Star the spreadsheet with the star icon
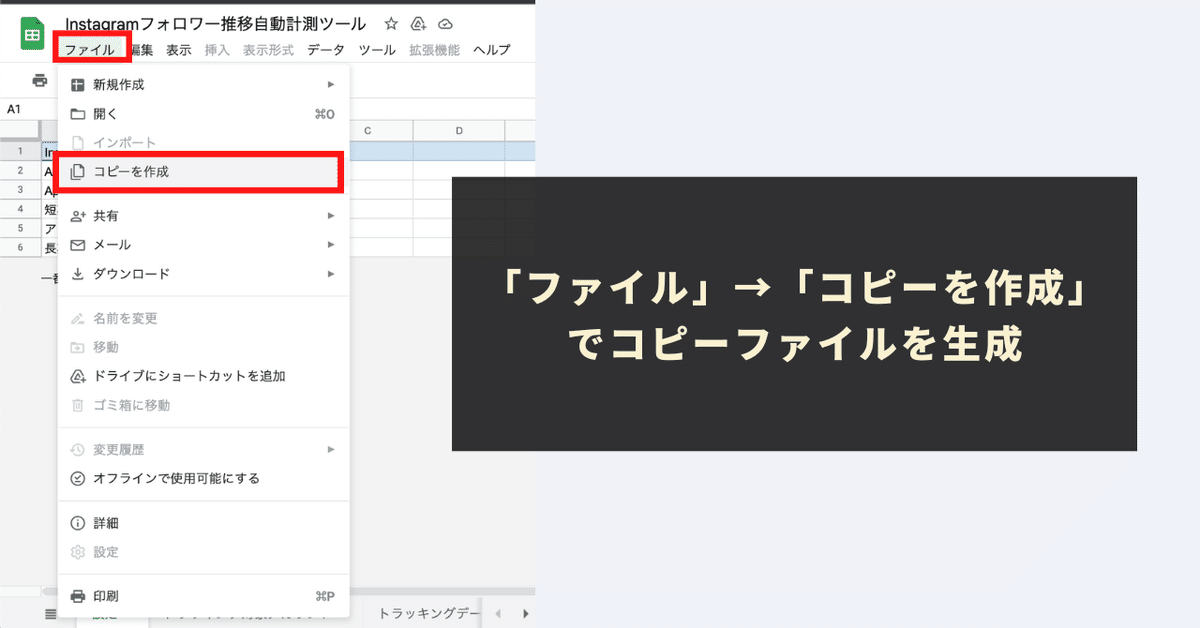 tap(391, 24)
